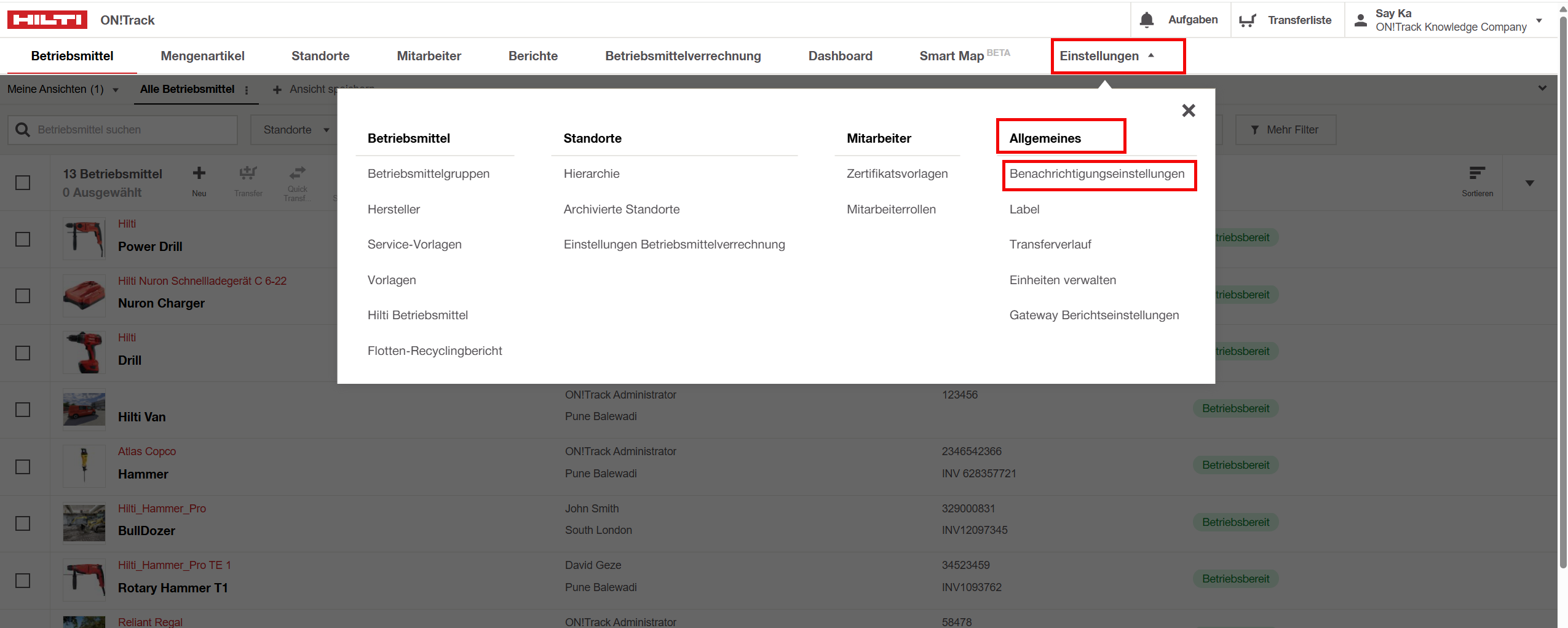Viewport: 1568px width, 628px height.
Task: Expand the column options arrow beside Sortieren
Action: (x=1529, y=183)
